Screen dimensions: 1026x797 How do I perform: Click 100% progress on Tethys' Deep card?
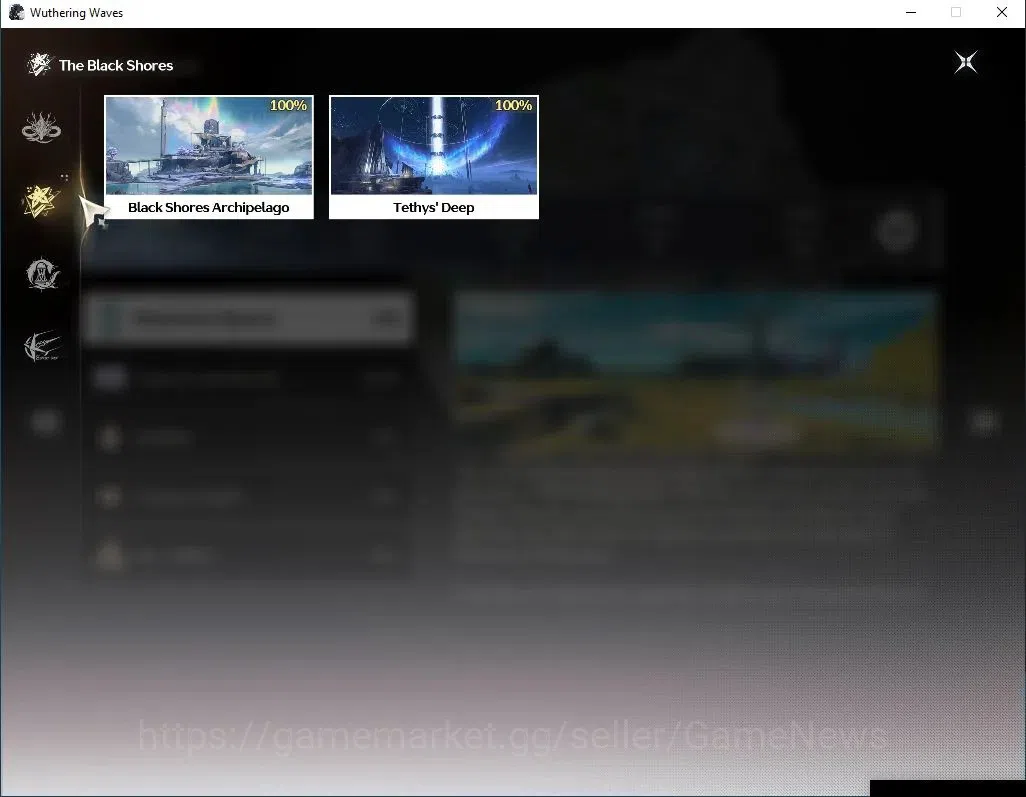point(513,105)
